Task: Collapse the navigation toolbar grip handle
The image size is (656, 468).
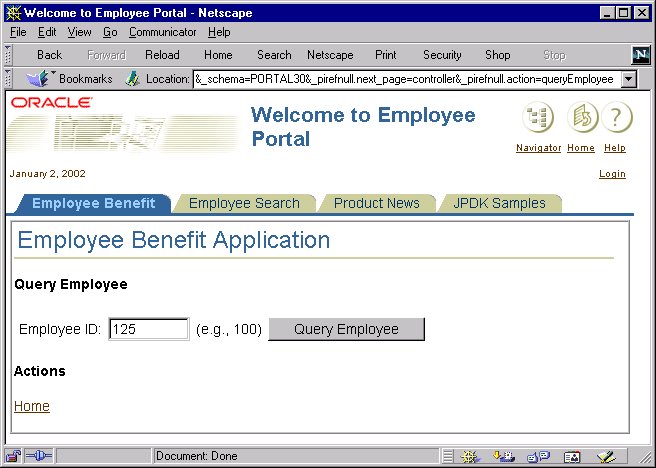Action: click(8, 55)
